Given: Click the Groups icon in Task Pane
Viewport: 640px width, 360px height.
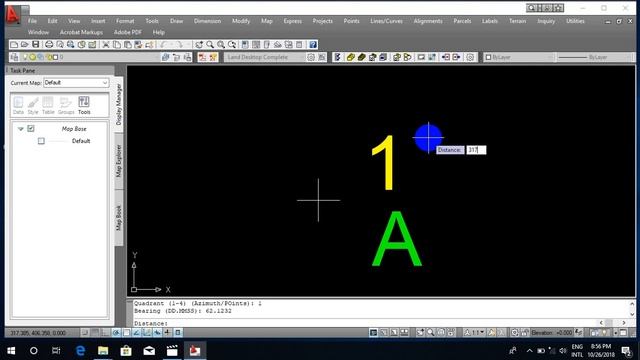Looking at the screenshot, I should [66, 105].
